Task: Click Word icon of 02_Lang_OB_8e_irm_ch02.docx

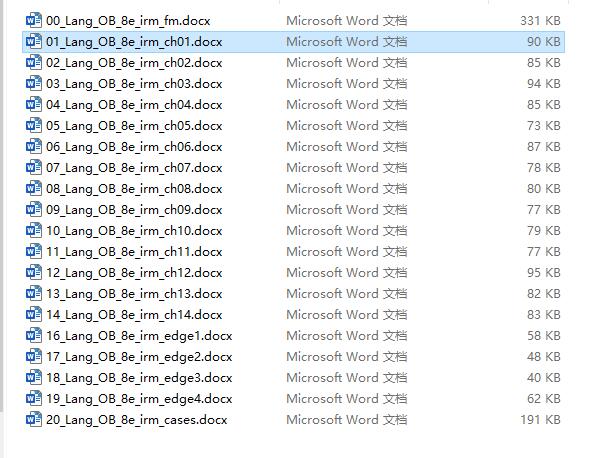Action: click(x=34, y=62)
